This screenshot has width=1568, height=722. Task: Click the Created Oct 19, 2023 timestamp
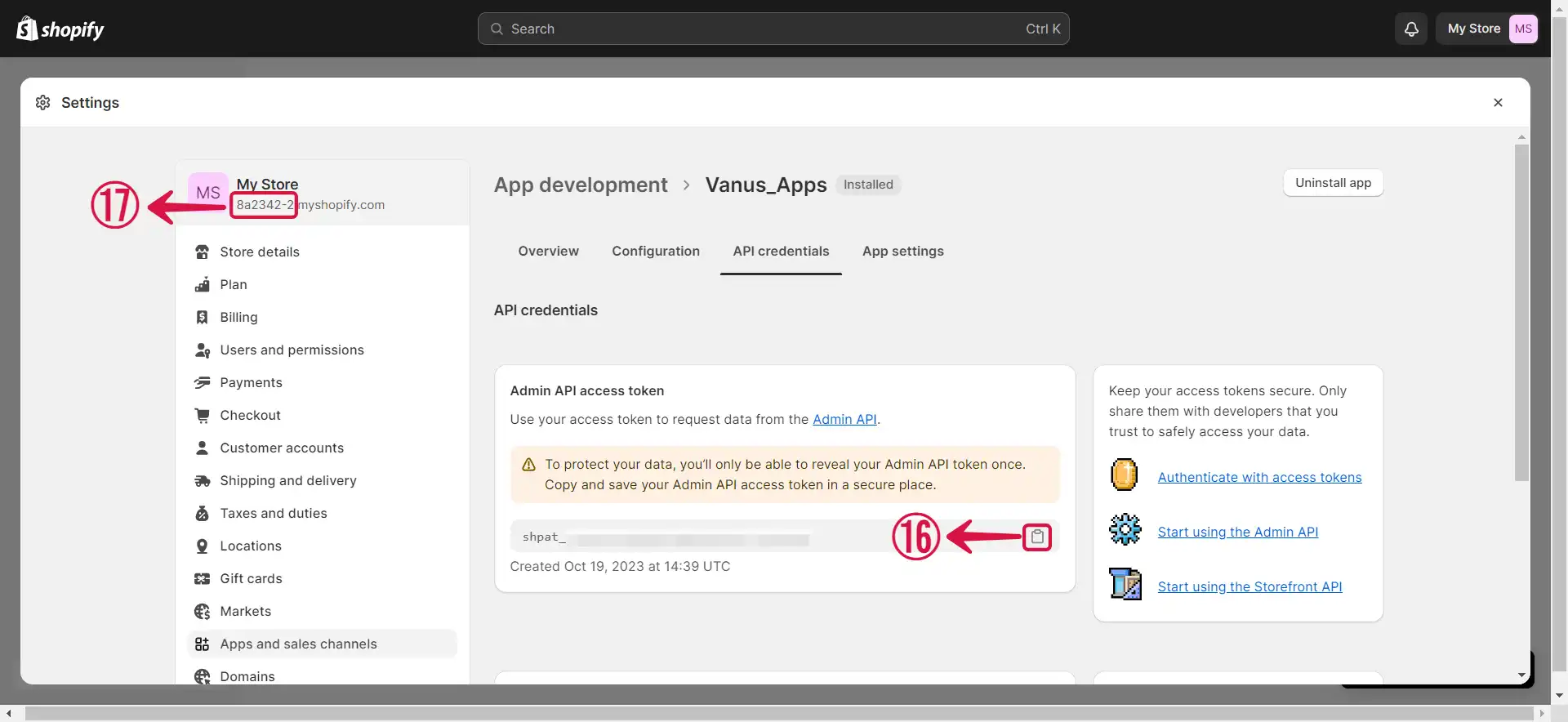pyautogui.click(x=620, y=566)
